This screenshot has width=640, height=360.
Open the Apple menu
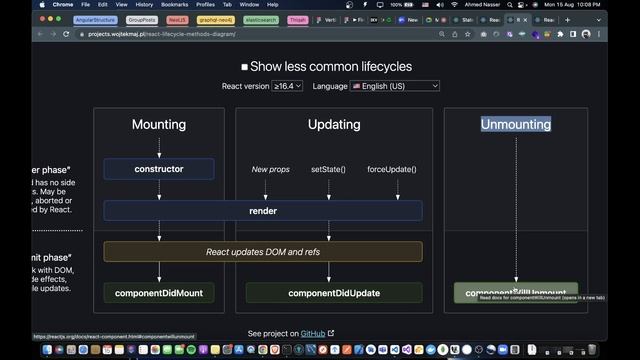point(42,5)
